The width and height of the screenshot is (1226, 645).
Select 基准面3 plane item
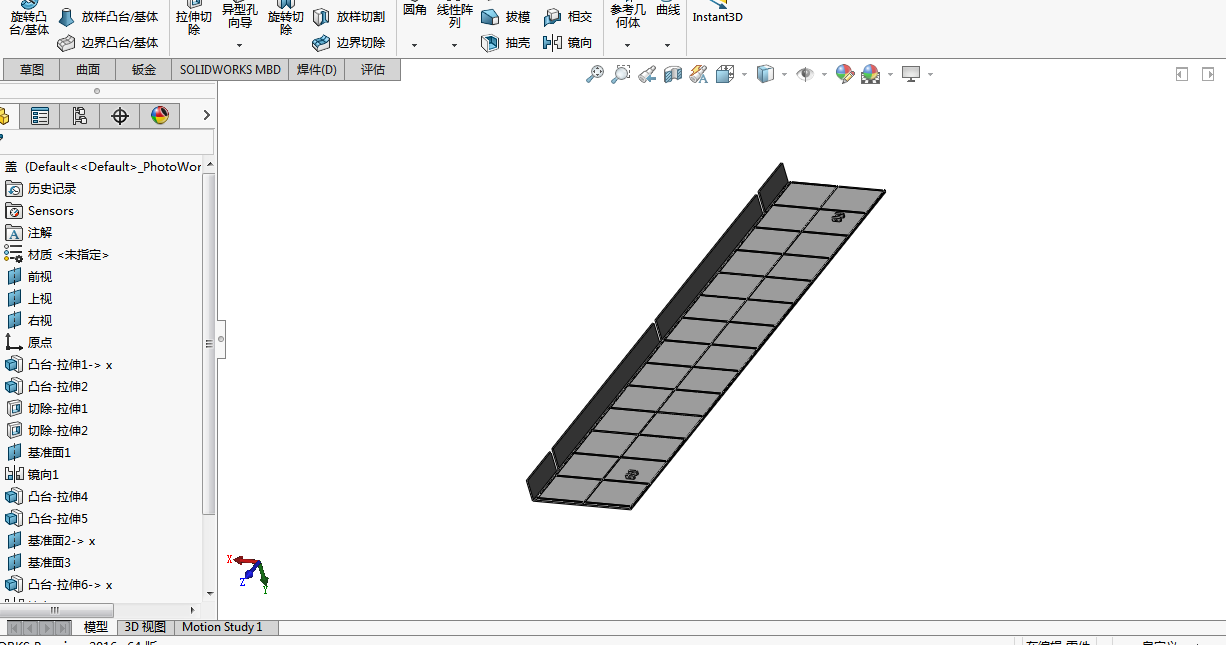coord(39,562)
